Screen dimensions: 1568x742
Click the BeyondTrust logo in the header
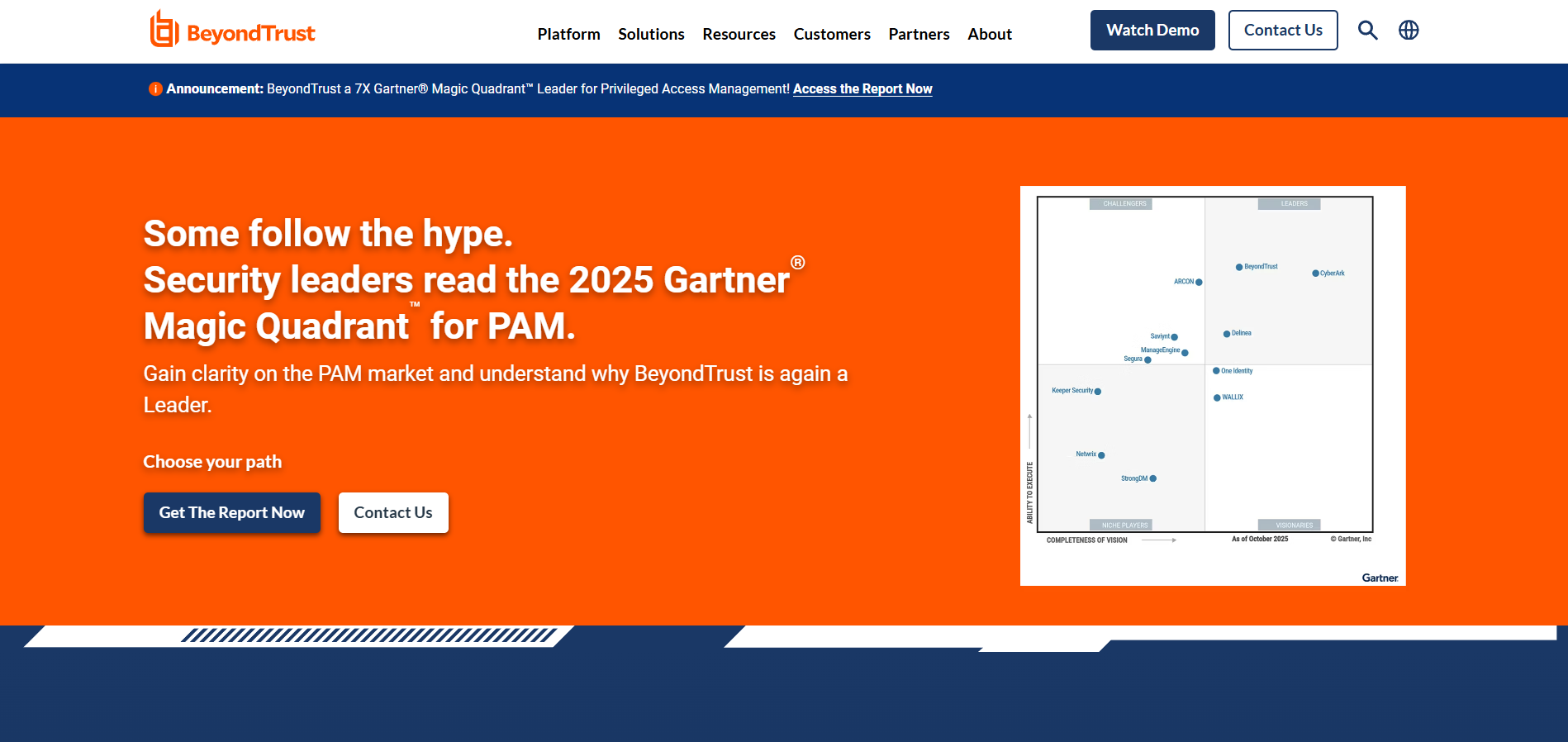click(x=232, y=31)
